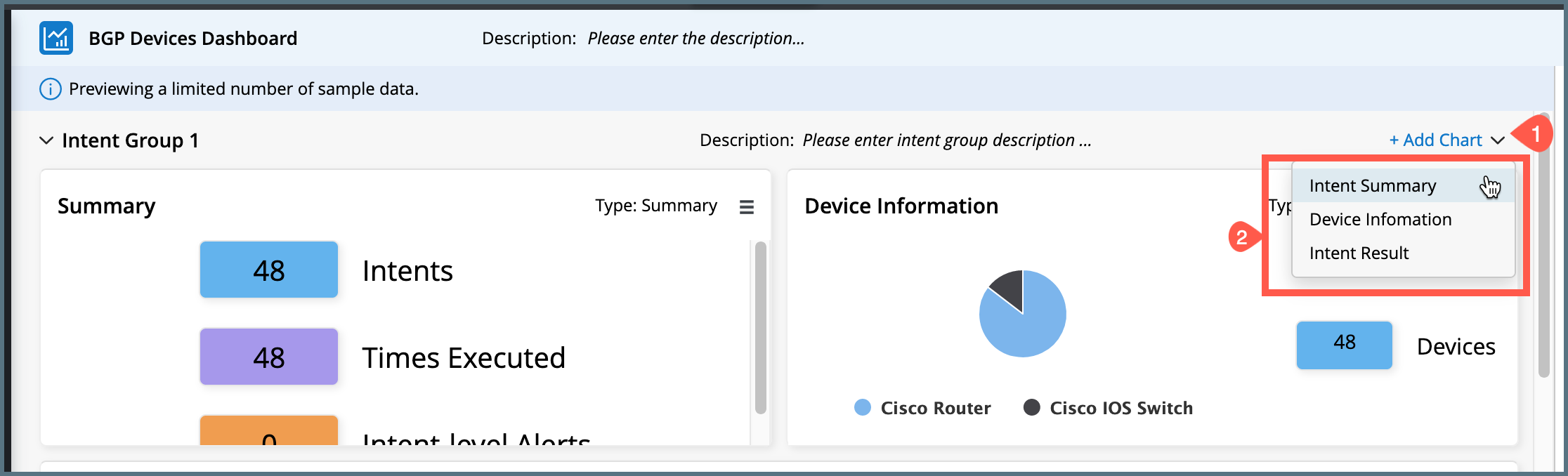Screen dimensions: 1568x476
Task: Click the pie chart in Device Information
Action: point(1023,314)
